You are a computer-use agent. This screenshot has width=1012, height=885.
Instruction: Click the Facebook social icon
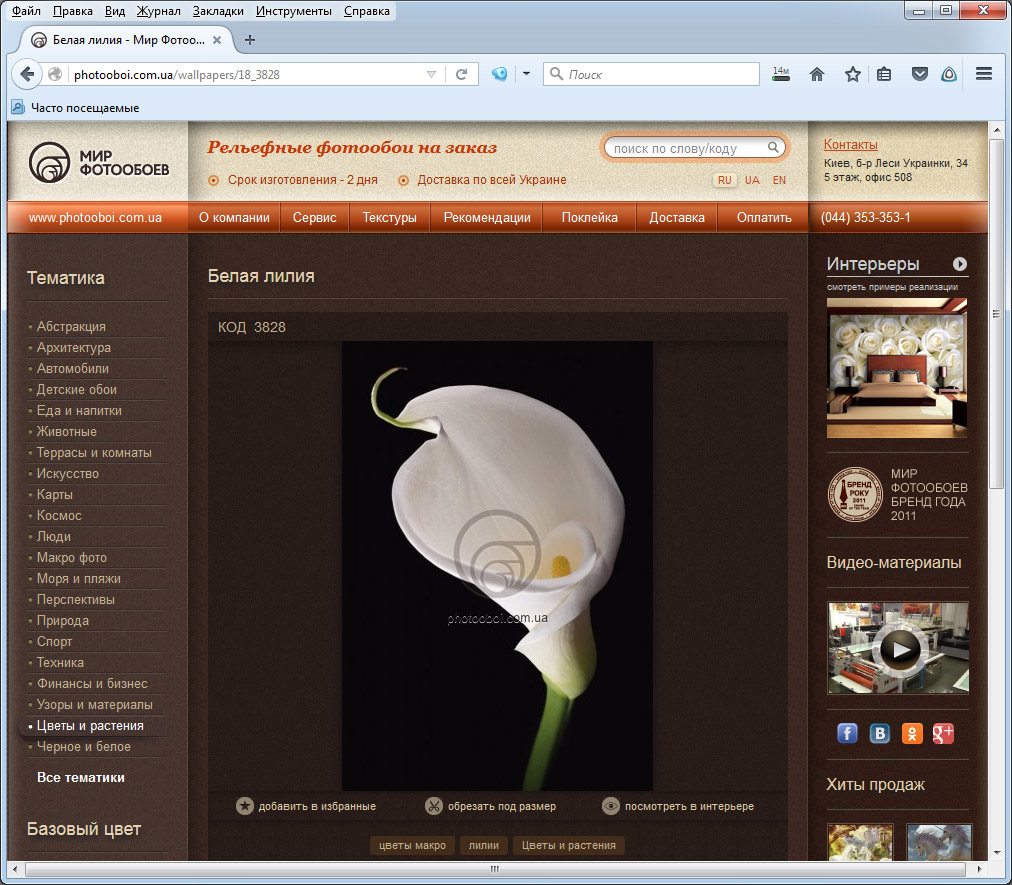(x=847, y=734)
